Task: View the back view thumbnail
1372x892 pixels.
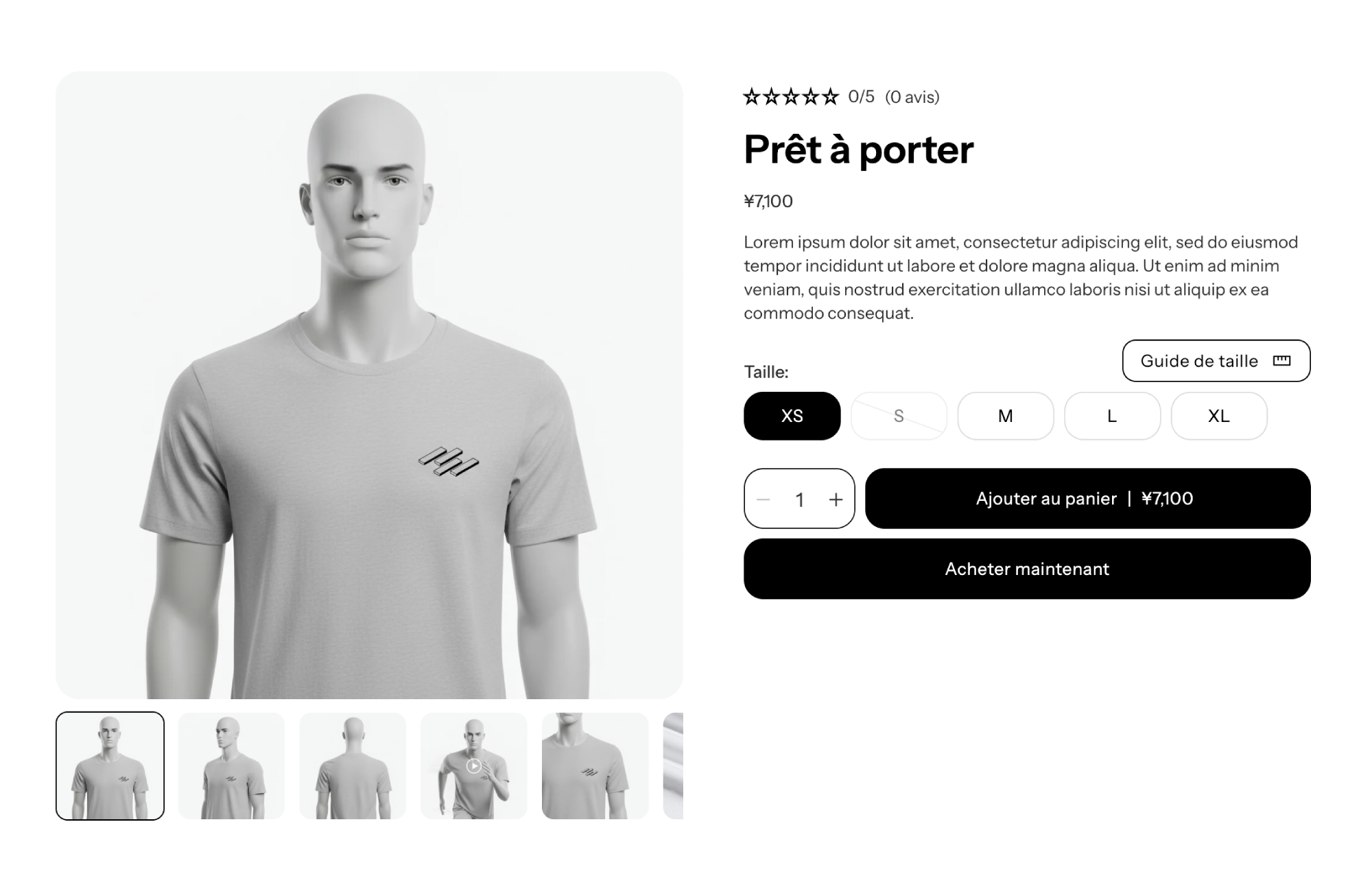Action: coord(353,766)
